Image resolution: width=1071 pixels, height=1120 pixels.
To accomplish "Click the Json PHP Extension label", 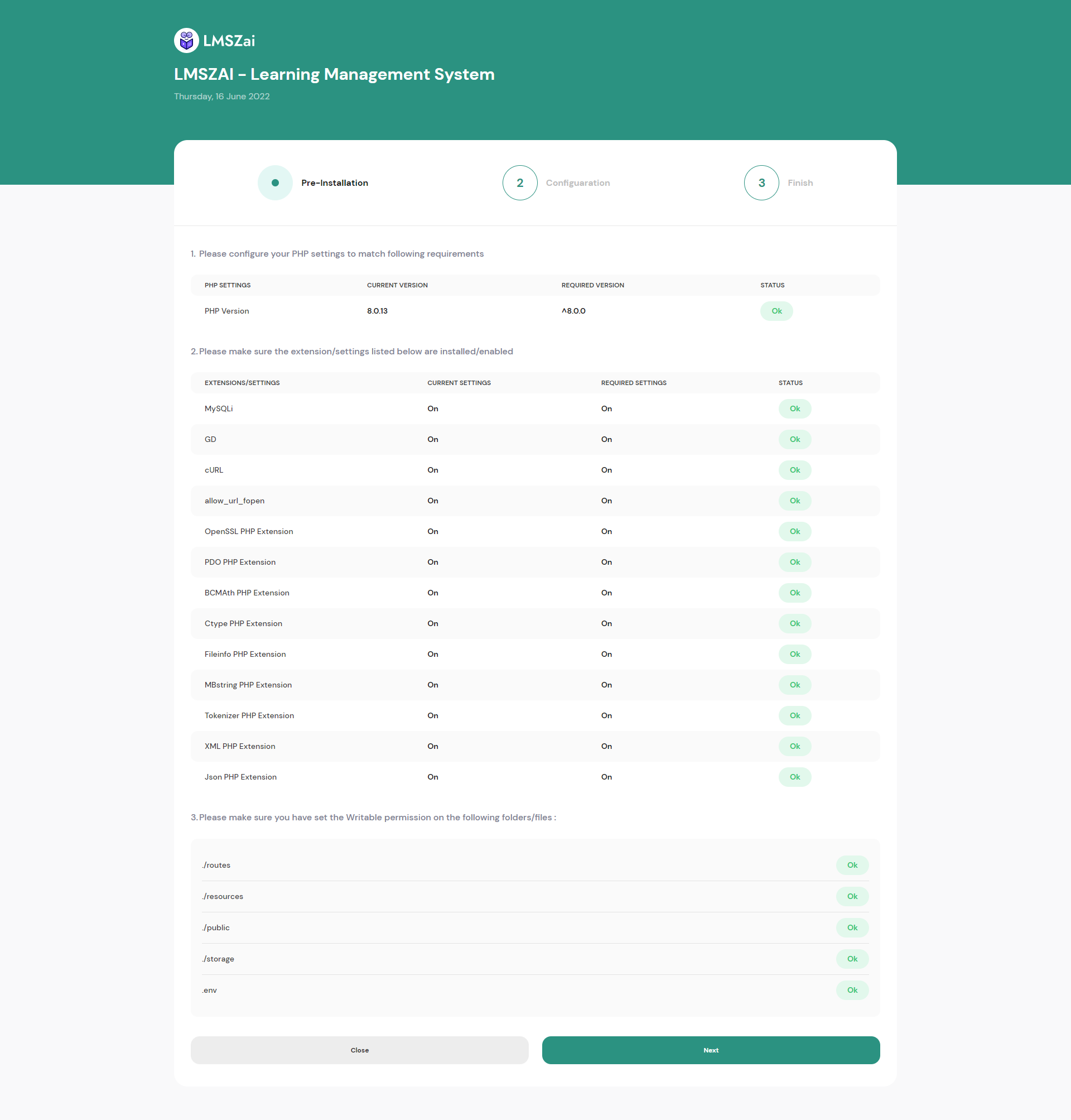I will [x=241, y=777].
